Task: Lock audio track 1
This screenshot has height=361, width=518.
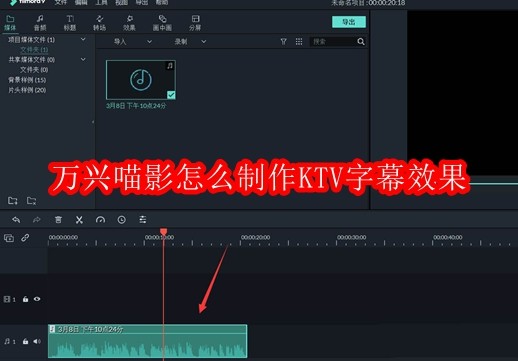Action: point(25,341)
